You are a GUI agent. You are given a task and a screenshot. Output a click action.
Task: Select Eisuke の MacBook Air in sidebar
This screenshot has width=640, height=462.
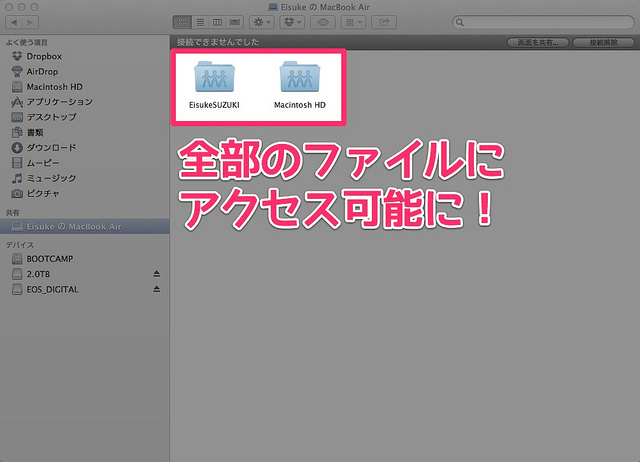(x=85, y=226)
